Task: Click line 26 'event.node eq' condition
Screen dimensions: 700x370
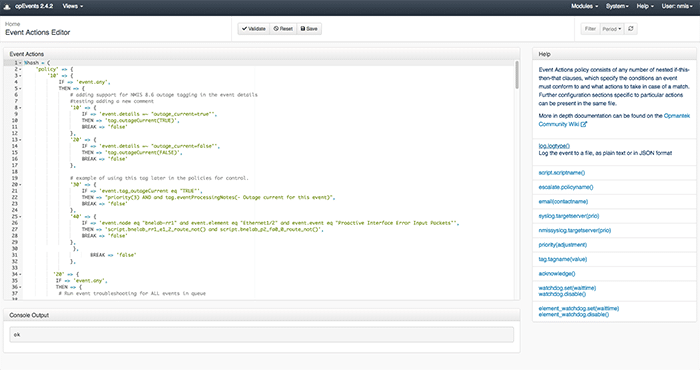Action: tap(279, 223)
